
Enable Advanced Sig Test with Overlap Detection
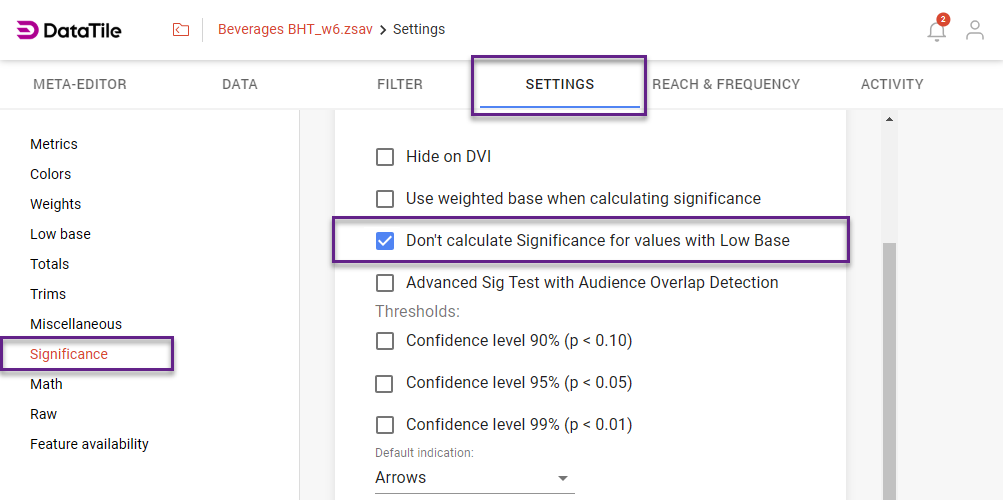[385, 283]
